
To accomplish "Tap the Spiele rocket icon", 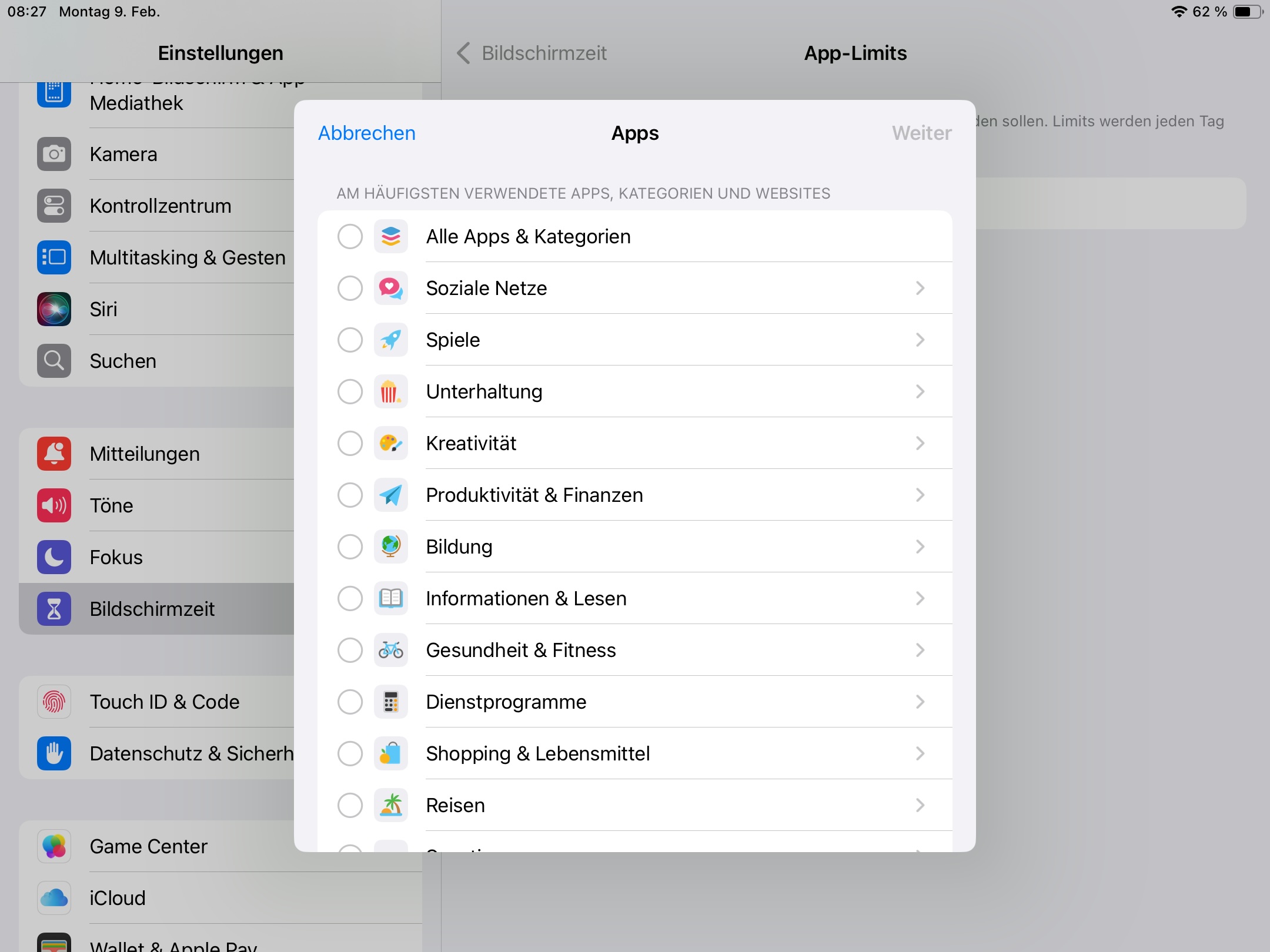I will click(x=391, y=340).
